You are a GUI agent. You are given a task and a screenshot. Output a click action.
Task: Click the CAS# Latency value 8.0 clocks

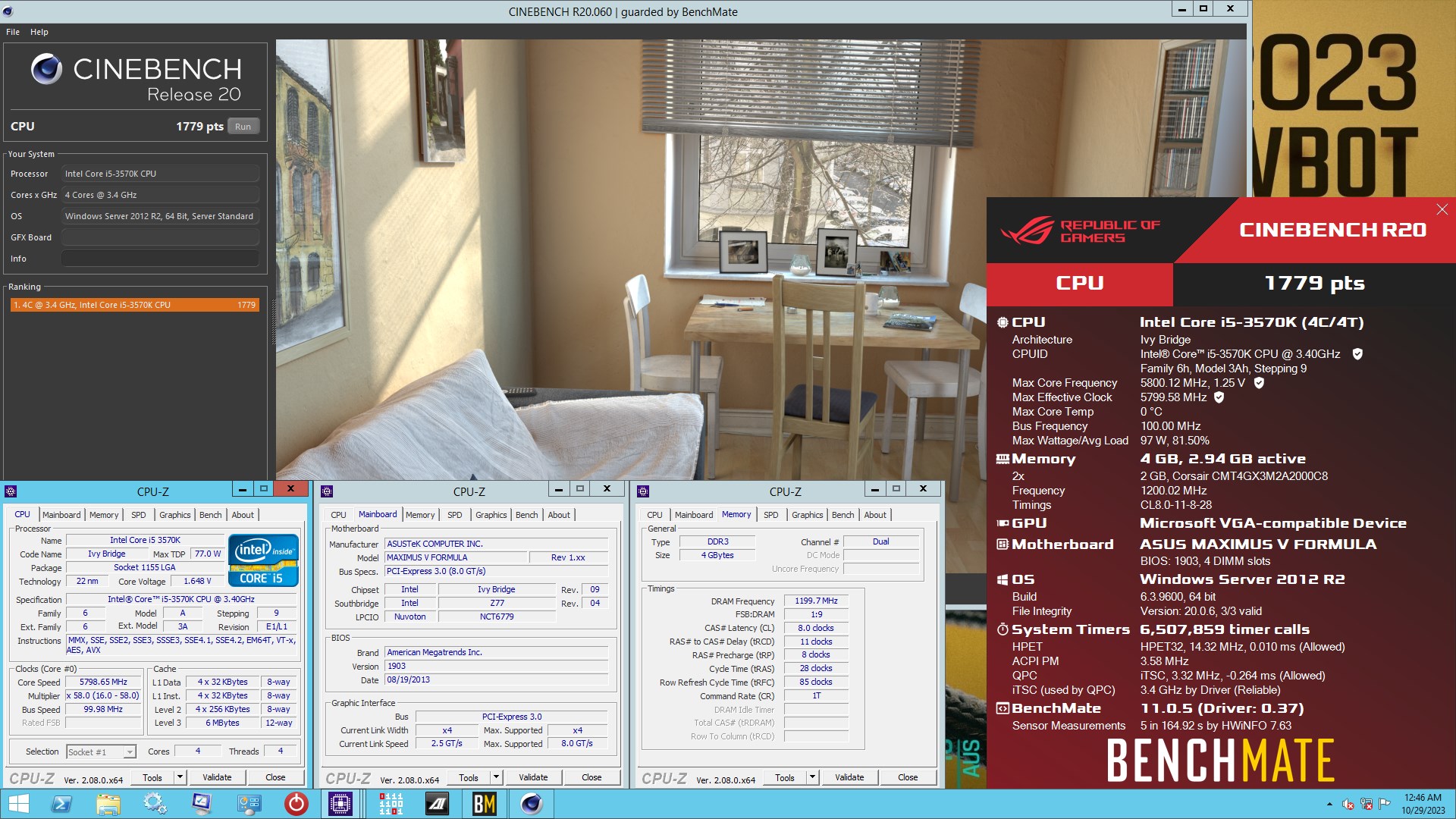pos(816,629)
